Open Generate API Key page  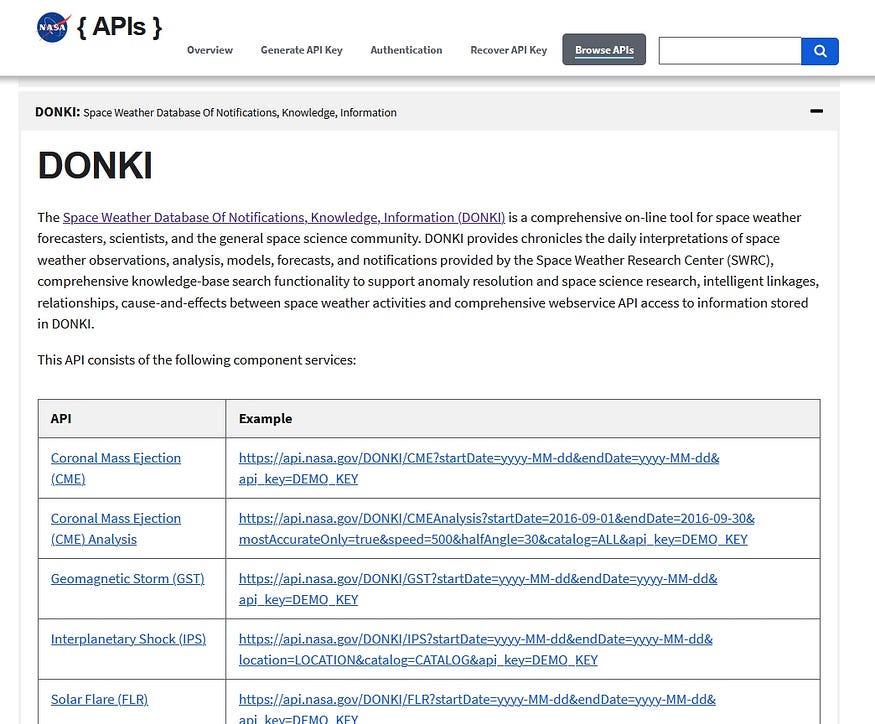pyautogui.click(x=301, y=50)
